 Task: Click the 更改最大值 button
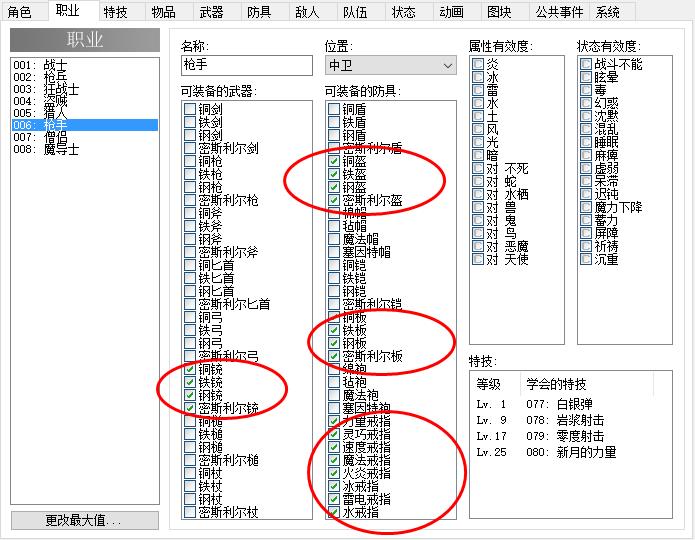click(x=85, y=520)
